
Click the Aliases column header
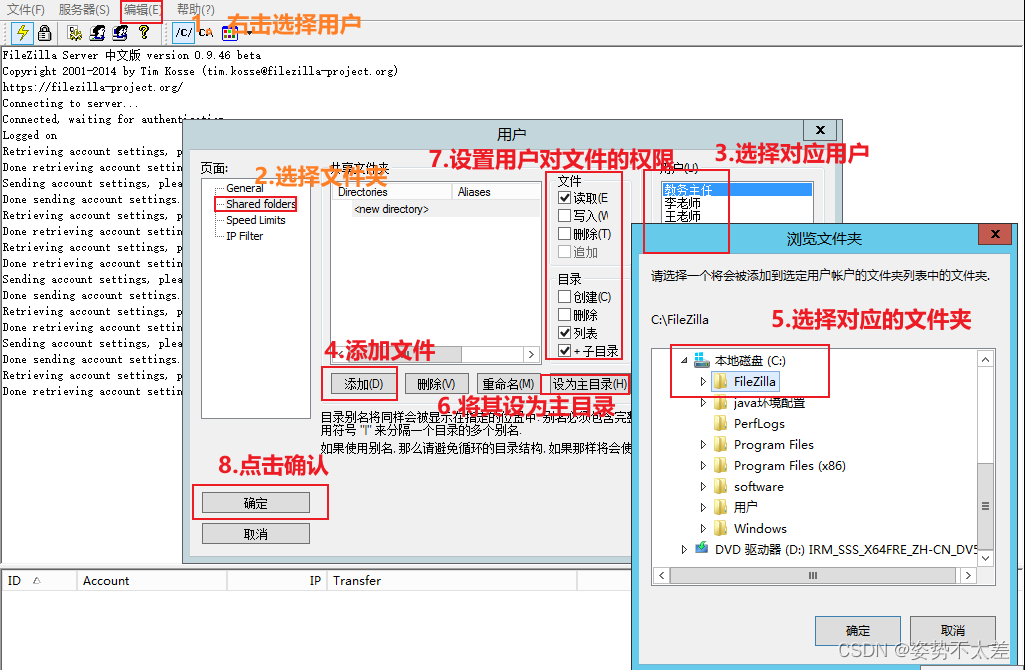497,192
